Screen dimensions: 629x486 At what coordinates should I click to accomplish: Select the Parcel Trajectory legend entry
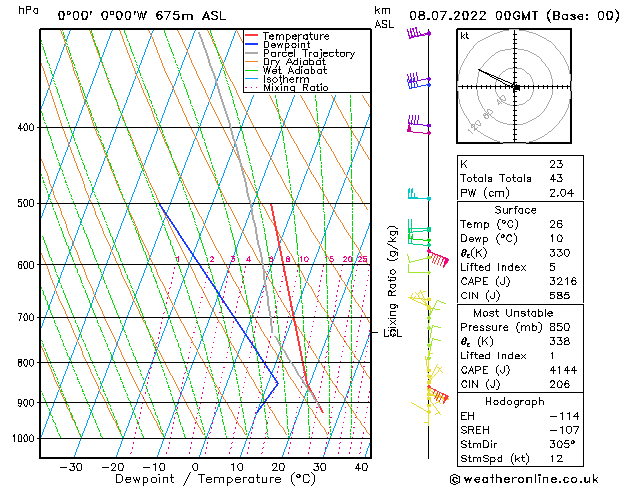308,54
